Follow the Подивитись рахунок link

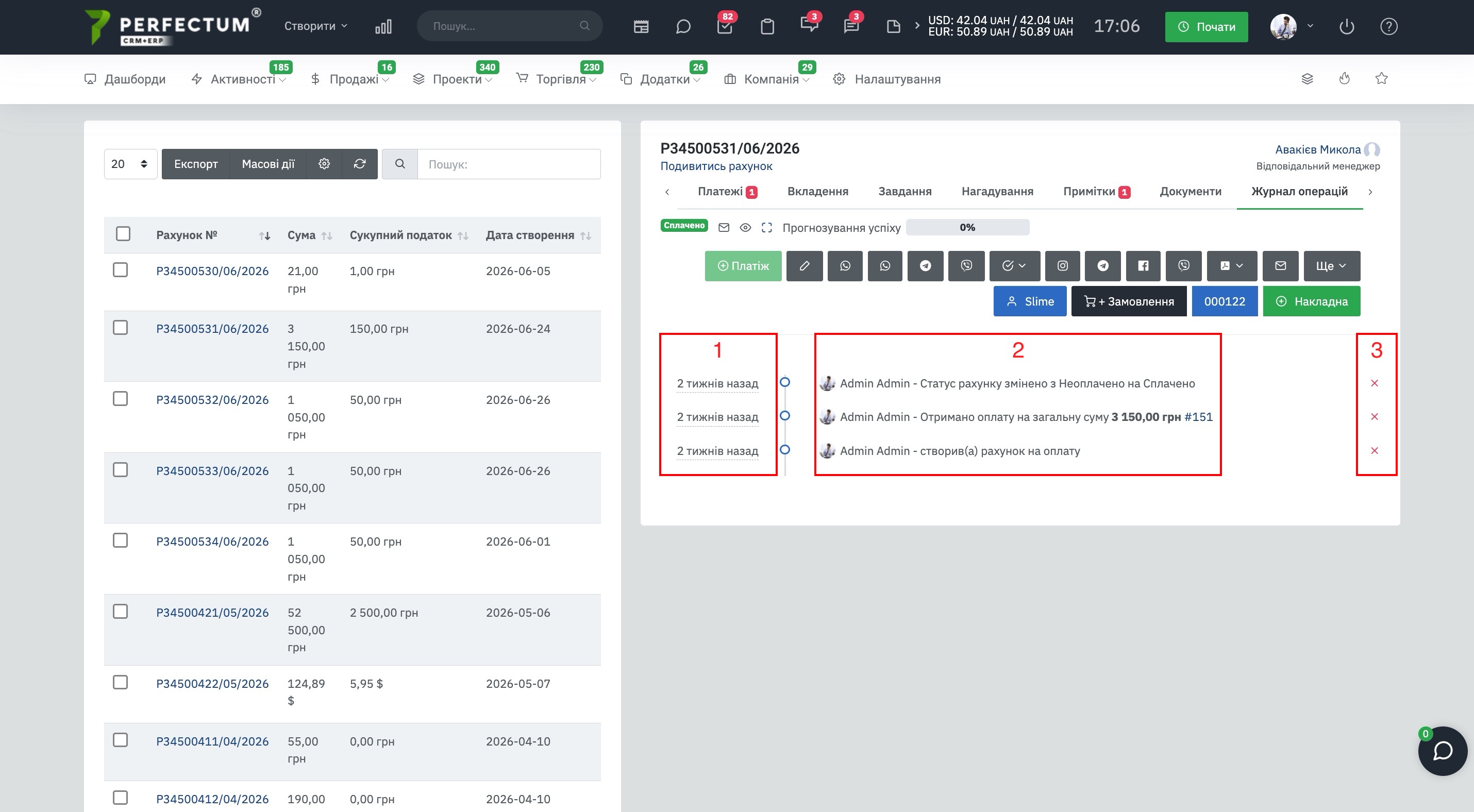[716, 166]
